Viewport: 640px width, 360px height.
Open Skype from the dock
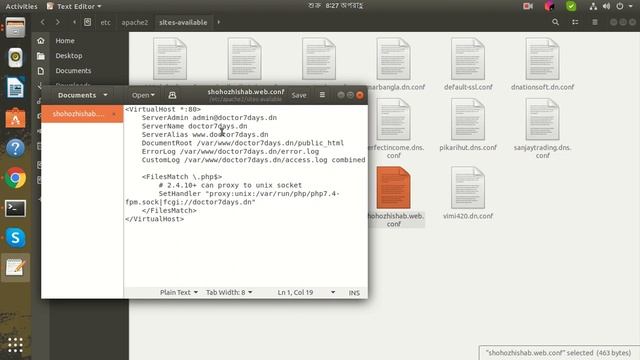(15, 238)
